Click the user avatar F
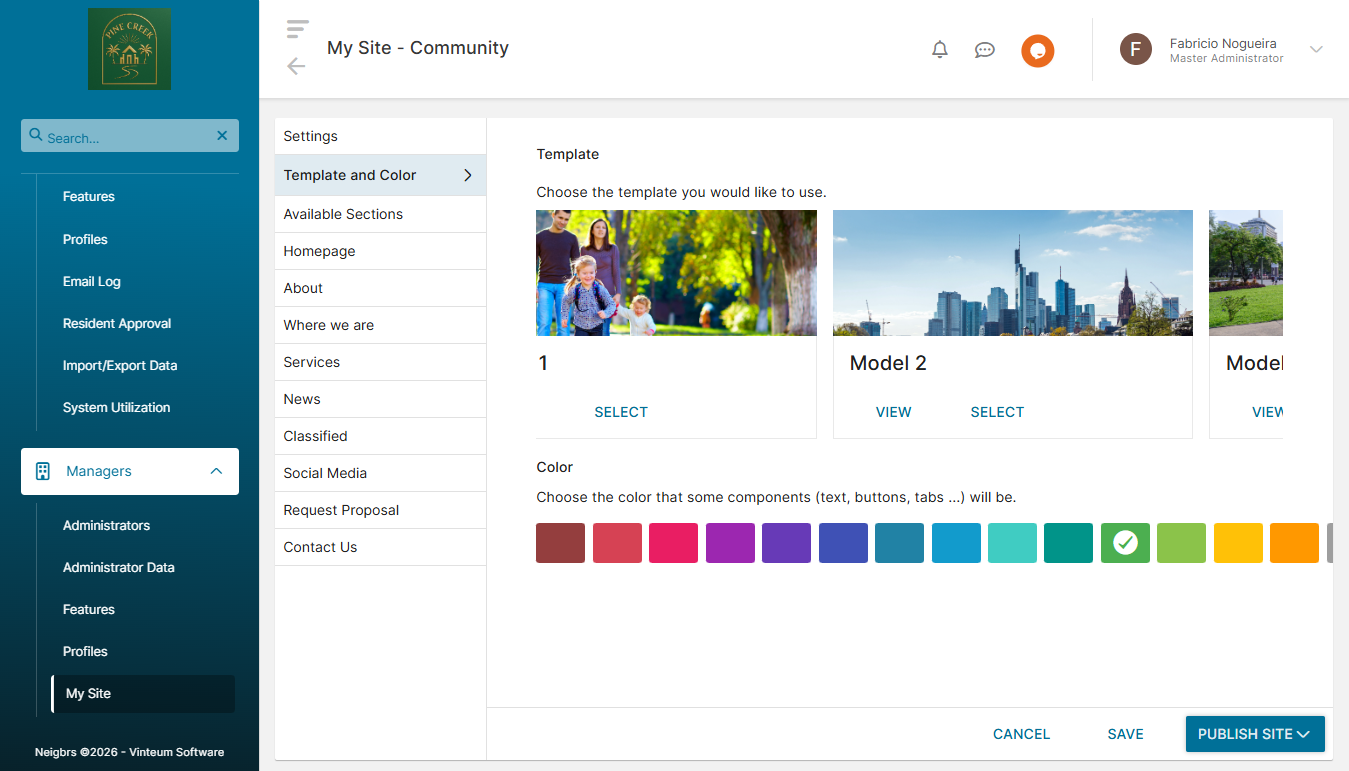1349x771 pixels. point(1135,49)
